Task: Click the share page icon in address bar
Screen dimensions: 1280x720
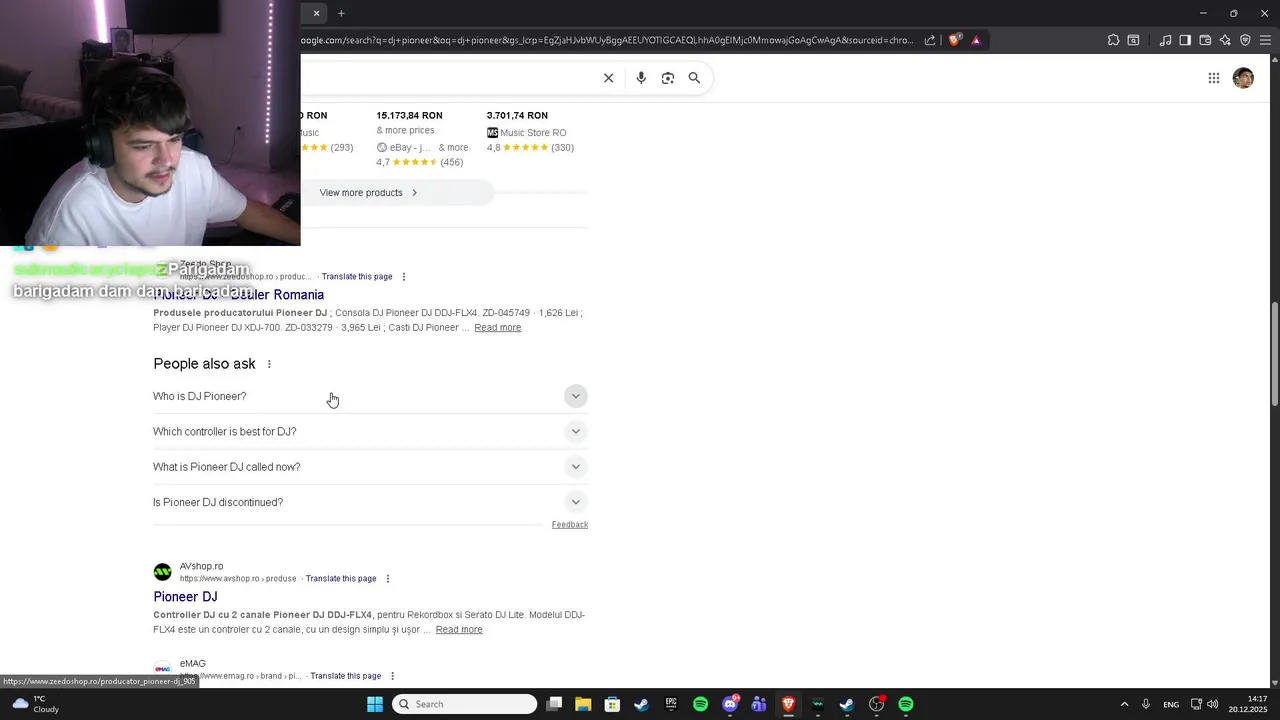Action: pyautogui.click(x=930, y=40)
